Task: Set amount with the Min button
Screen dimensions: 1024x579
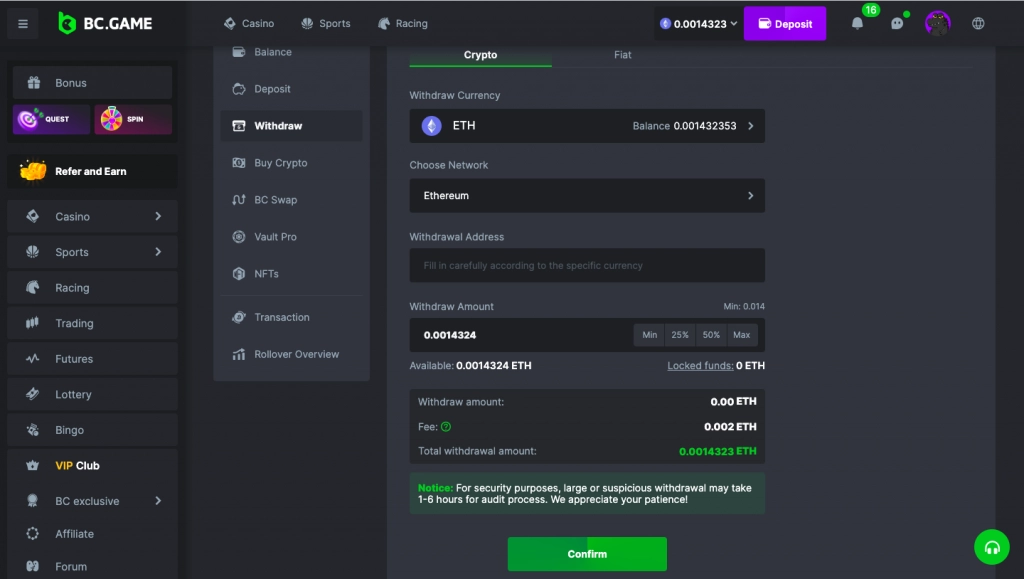Action: [x=649, y=335]
